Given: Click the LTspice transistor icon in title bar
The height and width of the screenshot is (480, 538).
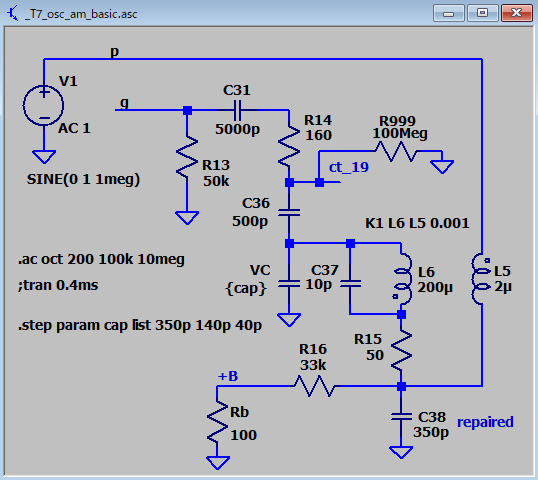Looking at the screenshot, I should pyautogui.click(x=13, y=13).
